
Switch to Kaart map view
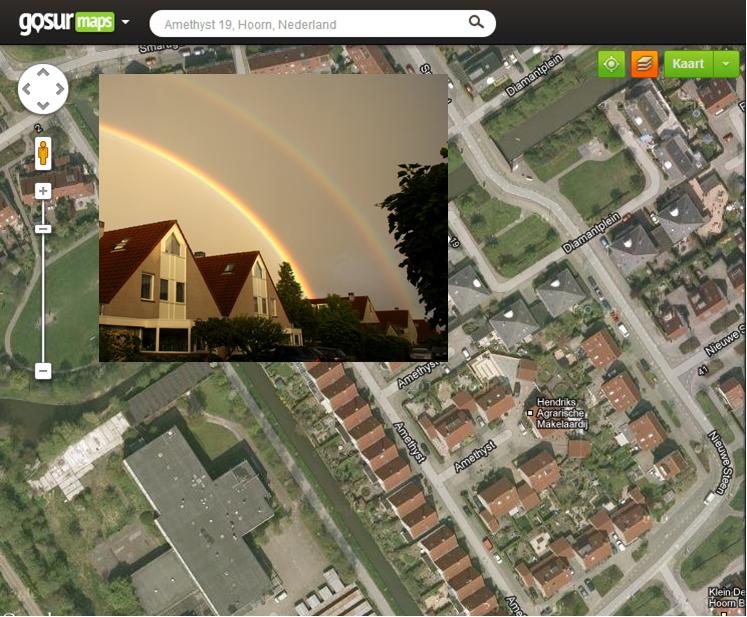point(688,64)
